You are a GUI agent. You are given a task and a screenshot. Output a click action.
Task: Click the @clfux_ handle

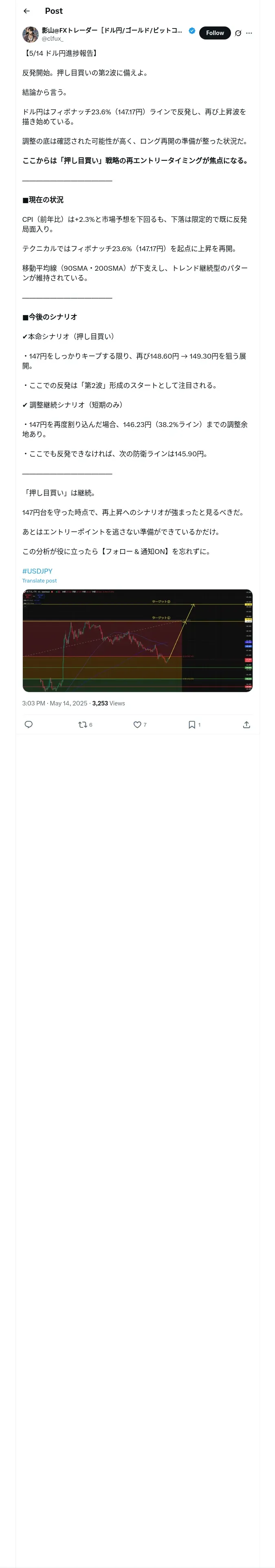[x=53, y=38]
